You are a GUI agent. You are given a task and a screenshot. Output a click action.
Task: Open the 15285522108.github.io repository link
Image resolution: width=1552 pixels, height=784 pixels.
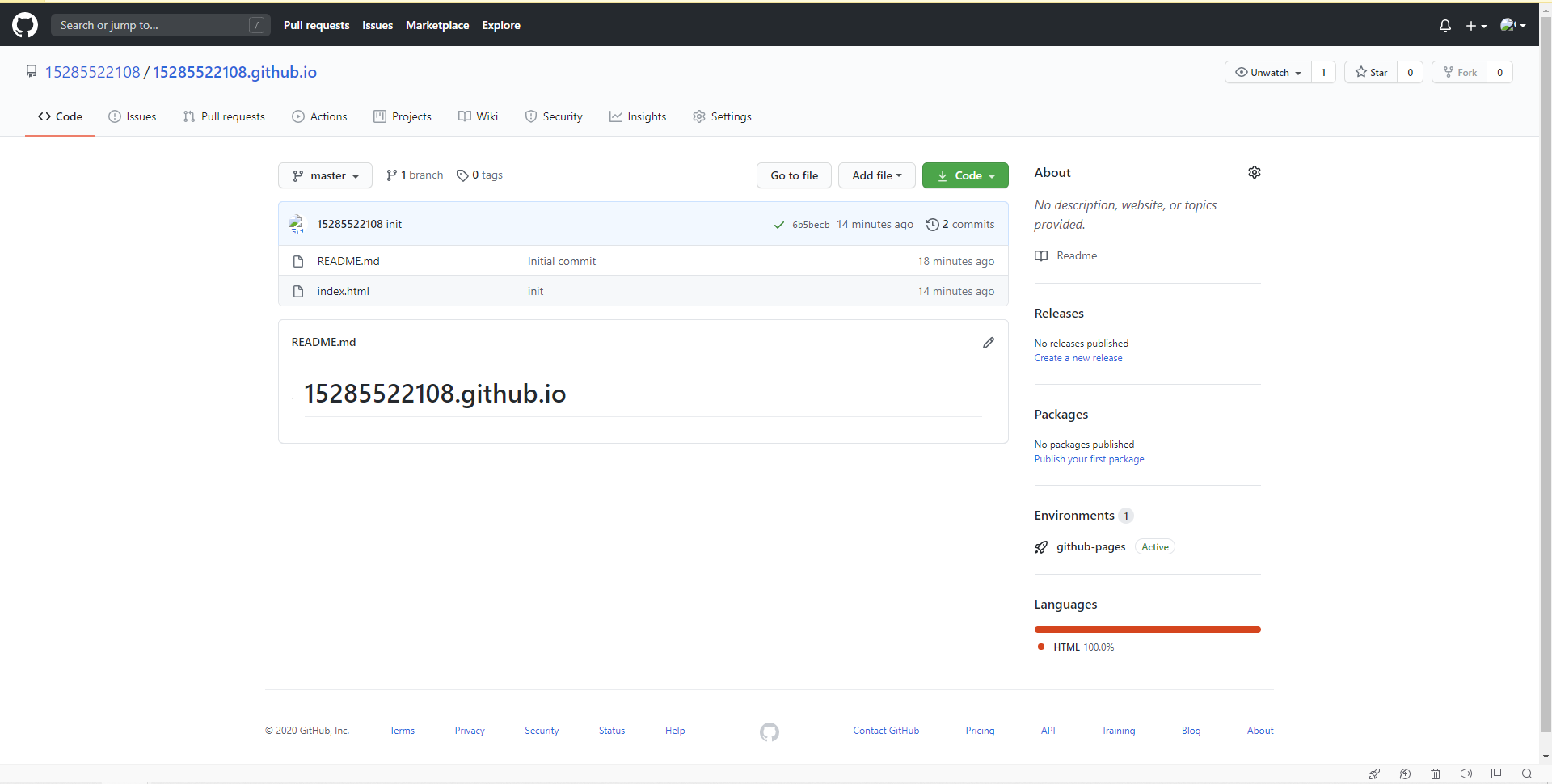coord(234,72)
